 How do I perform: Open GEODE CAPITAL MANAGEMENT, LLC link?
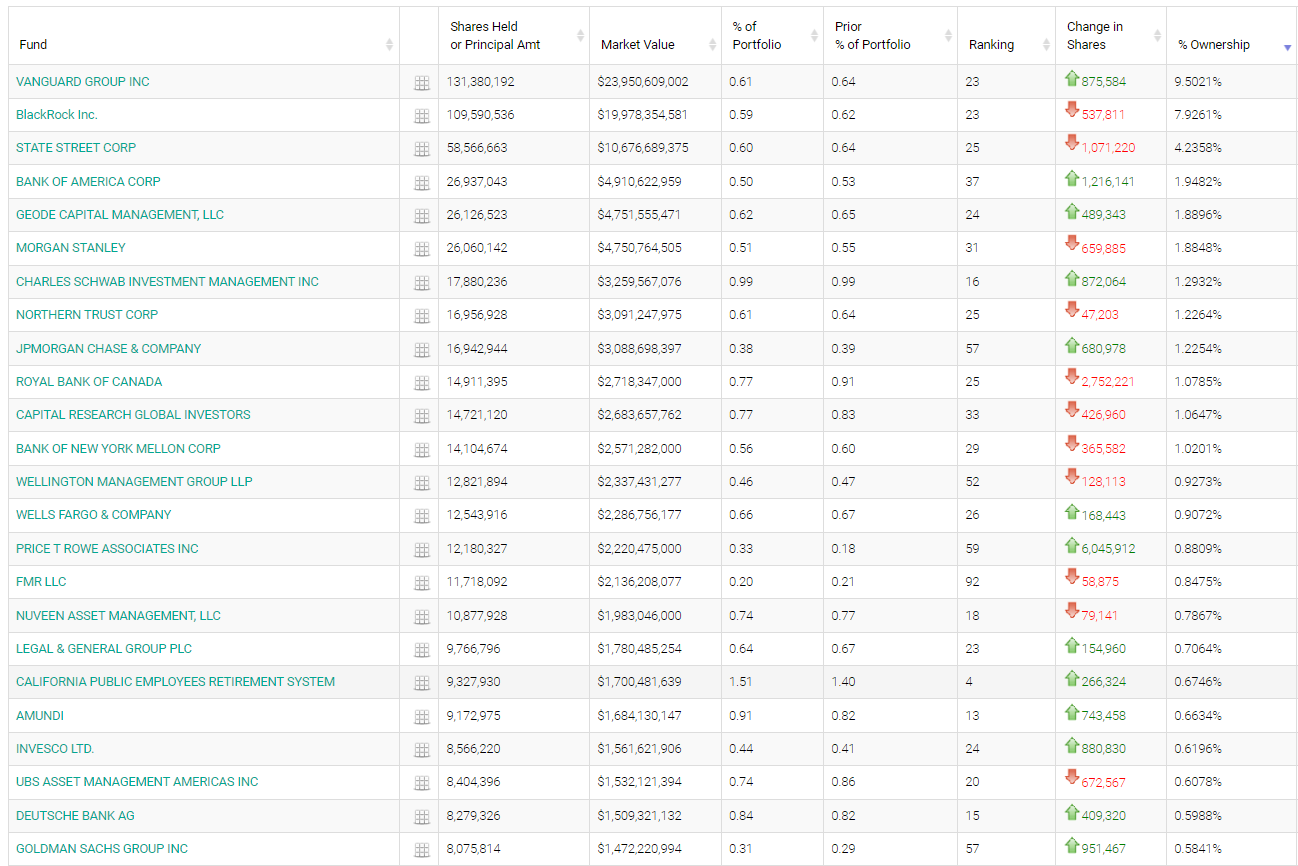(x=120, y=215)
